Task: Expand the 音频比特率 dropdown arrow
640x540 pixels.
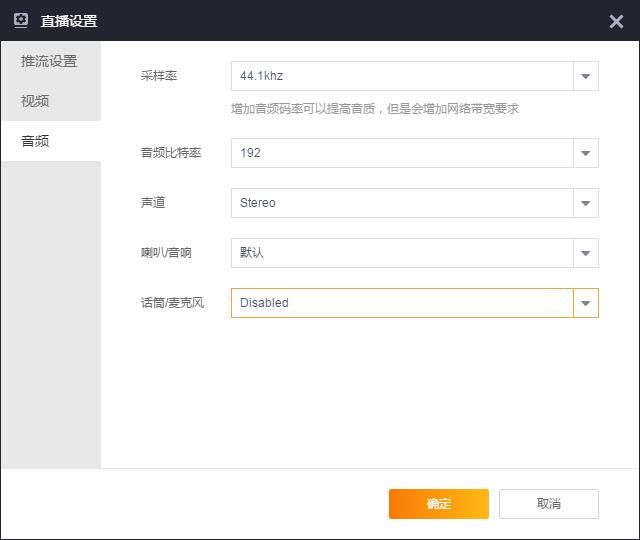Action: point(586,153)
